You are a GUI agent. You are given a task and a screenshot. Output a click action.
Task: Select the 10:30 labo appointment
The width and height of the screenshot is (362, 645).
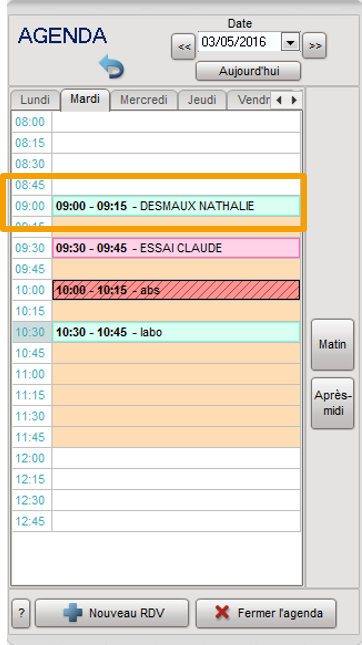(176, 332)
